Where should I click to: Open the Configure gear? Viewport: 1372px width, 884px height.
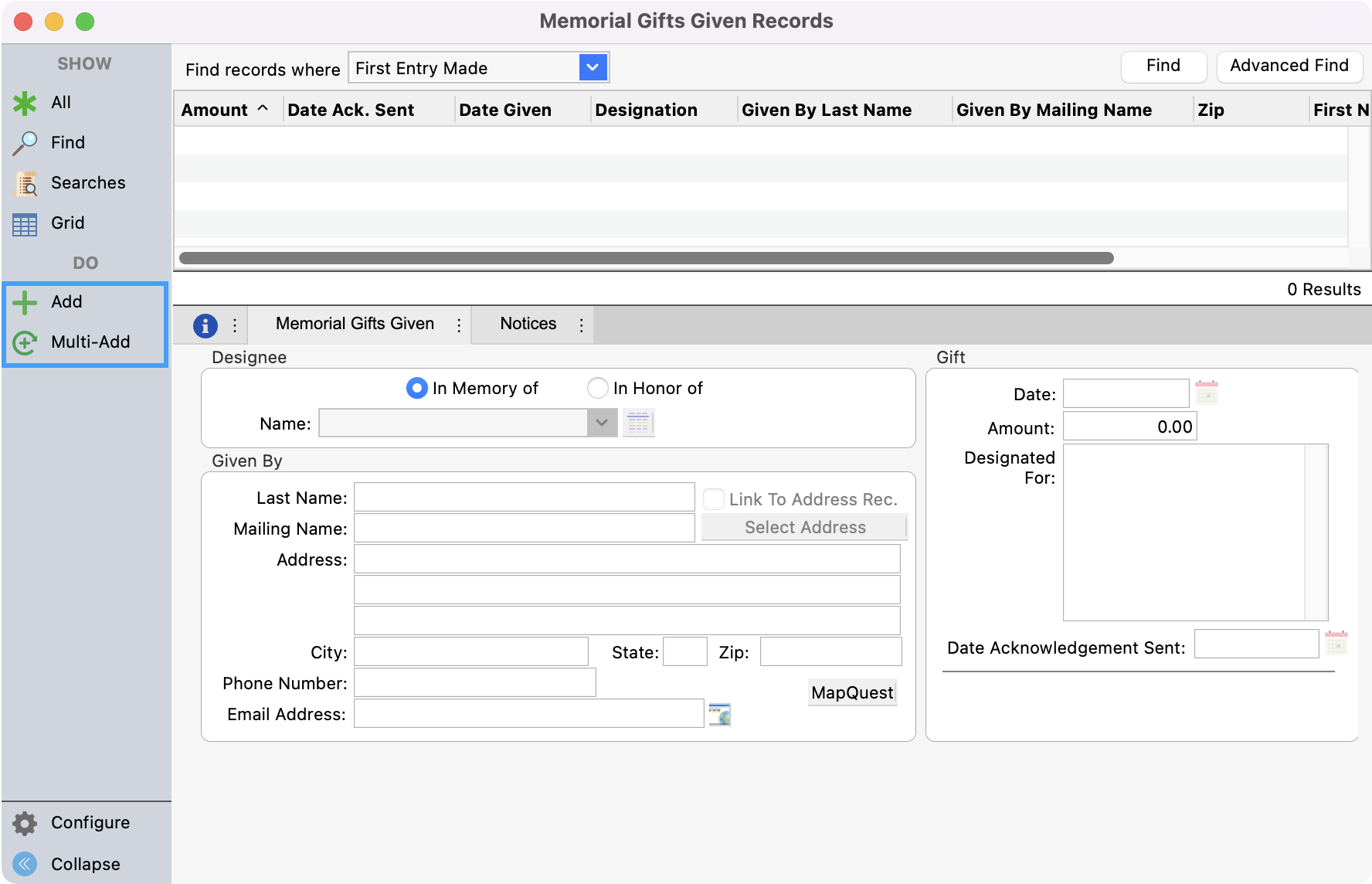pos(25,823)
